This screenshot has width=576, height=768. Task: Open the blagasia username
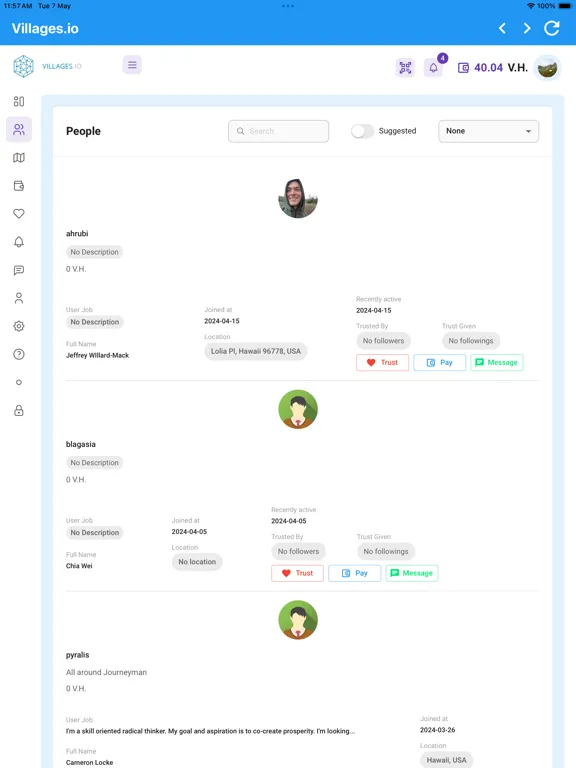point(81,444)
